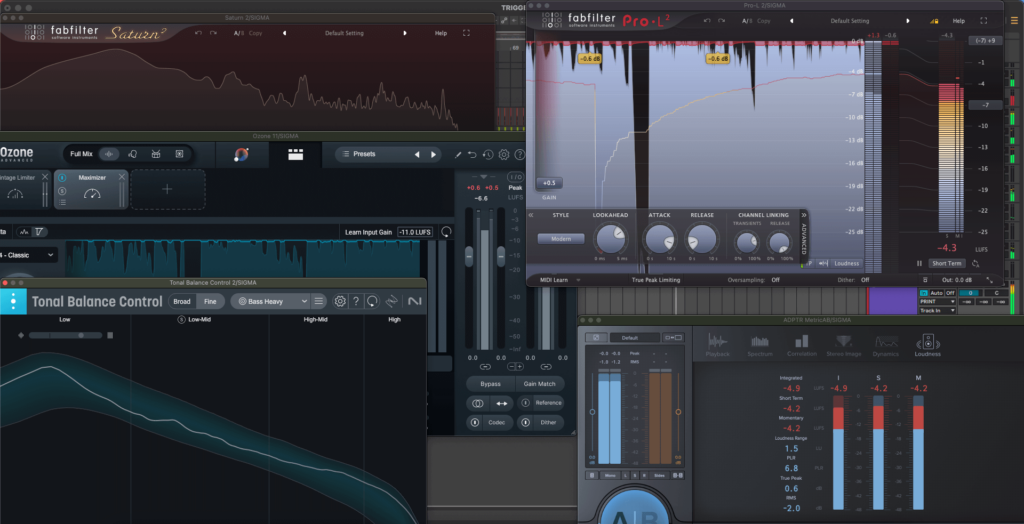Viewport: 1024px width, 524px height.
Task: Open Ozone settings gear icon
Action: [x=504, y=155]
